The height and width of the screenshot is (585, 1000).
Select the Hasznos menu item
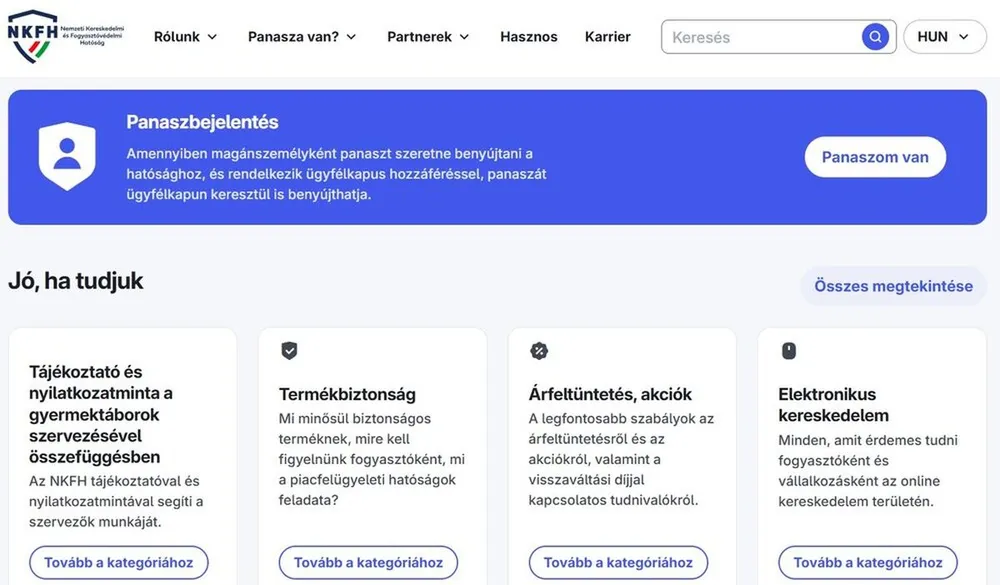coord(528,36)
